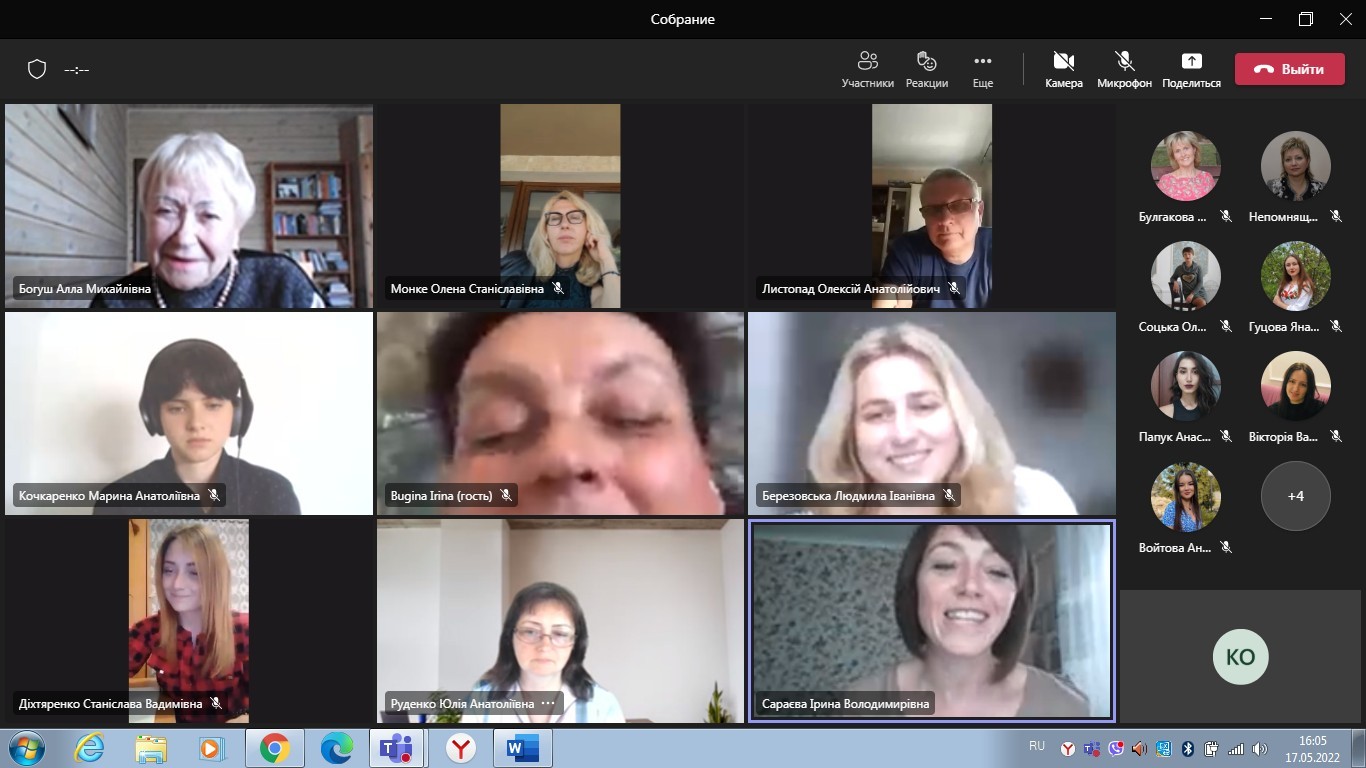Image resolution: width=1366 pixels, height=768 pixels.
Task: Open the Реакции reactions menu
Action: tap(927, 70)
